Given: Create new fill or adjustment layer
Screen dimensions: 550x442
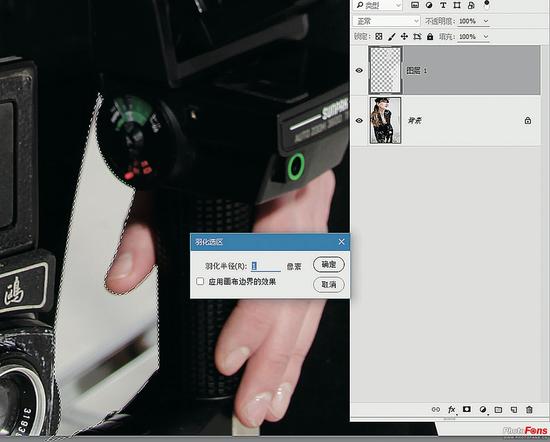Looking at the screenshot, I should 483,409.
